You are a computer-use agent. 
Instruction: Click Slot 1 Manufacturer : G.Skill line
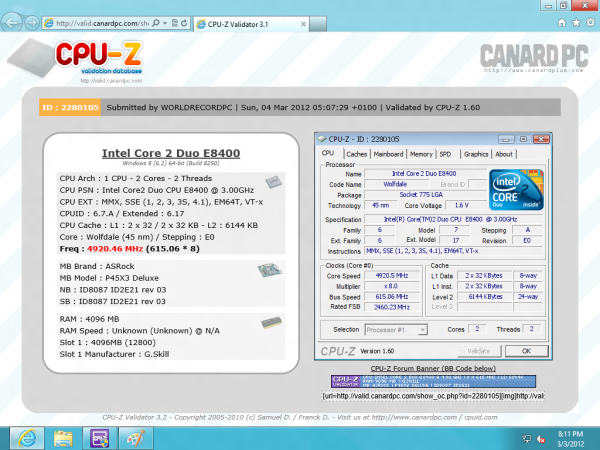click(114, 354)
